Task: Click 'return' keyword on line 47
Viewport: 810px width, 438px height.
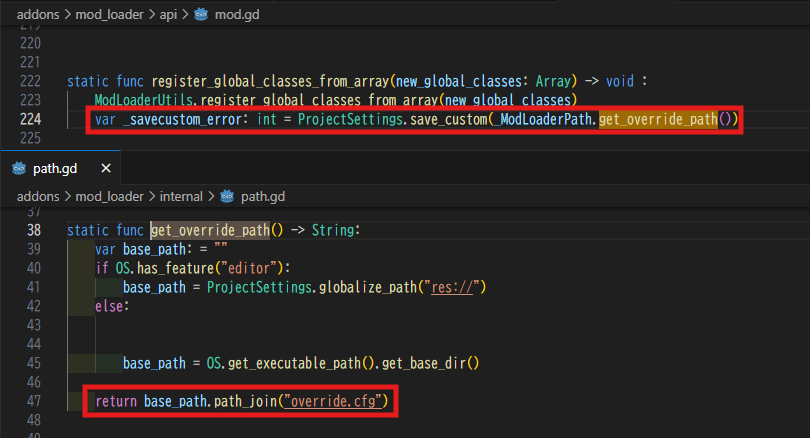Action: click(x=116, y=401)
